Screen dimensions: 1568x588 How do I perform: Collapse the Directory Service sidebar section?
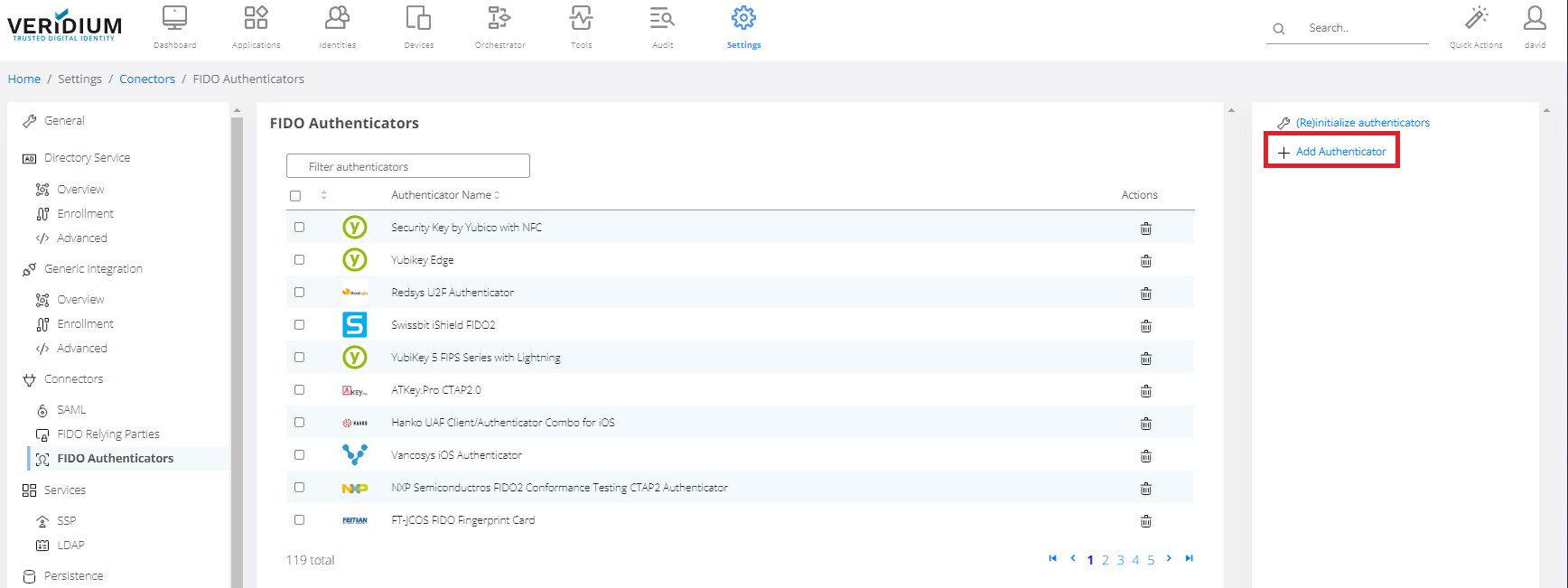pos(87,158)
